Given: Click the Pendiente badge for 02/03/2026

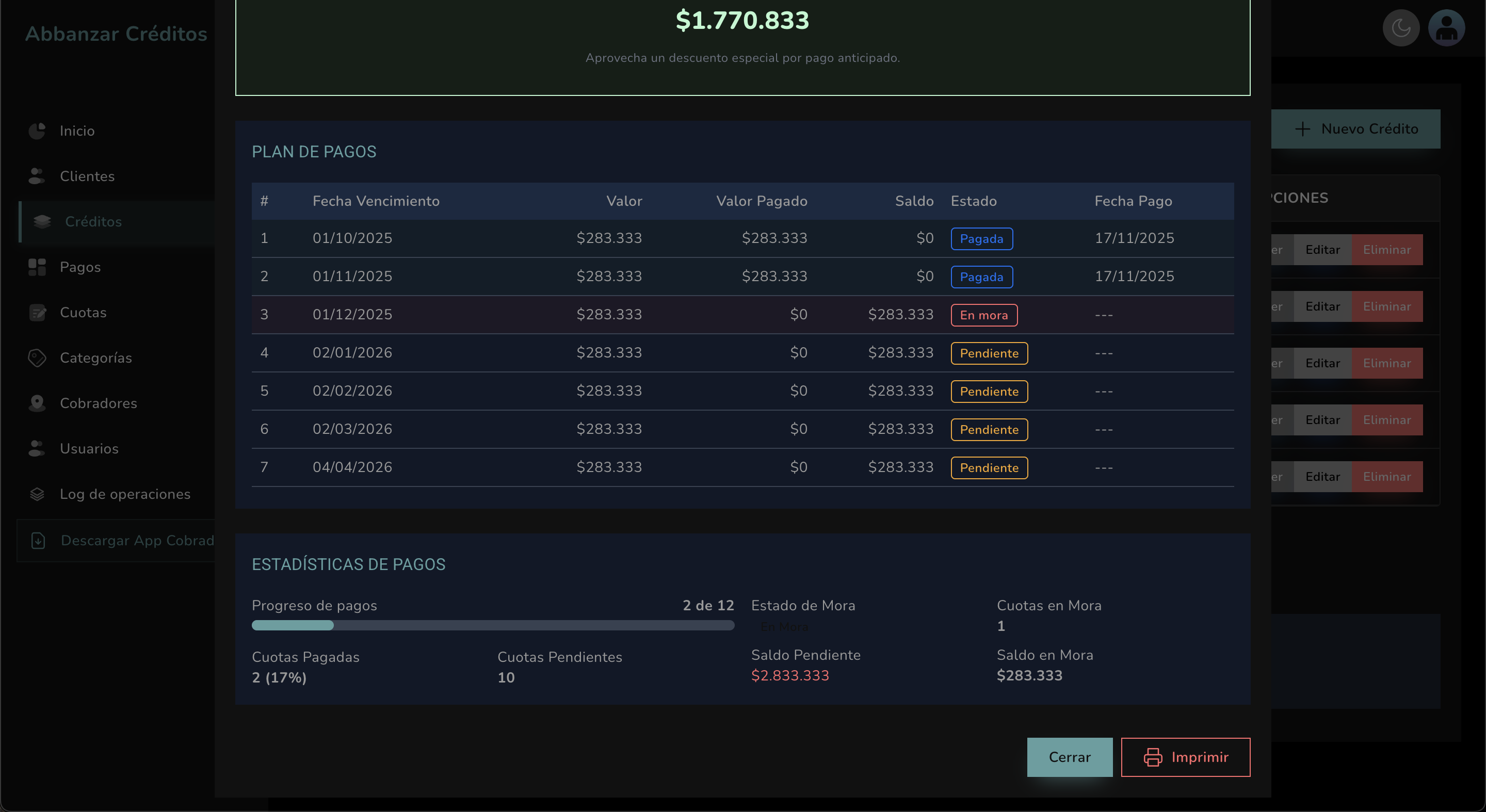Looking at the screenshot, I should 989,429.
